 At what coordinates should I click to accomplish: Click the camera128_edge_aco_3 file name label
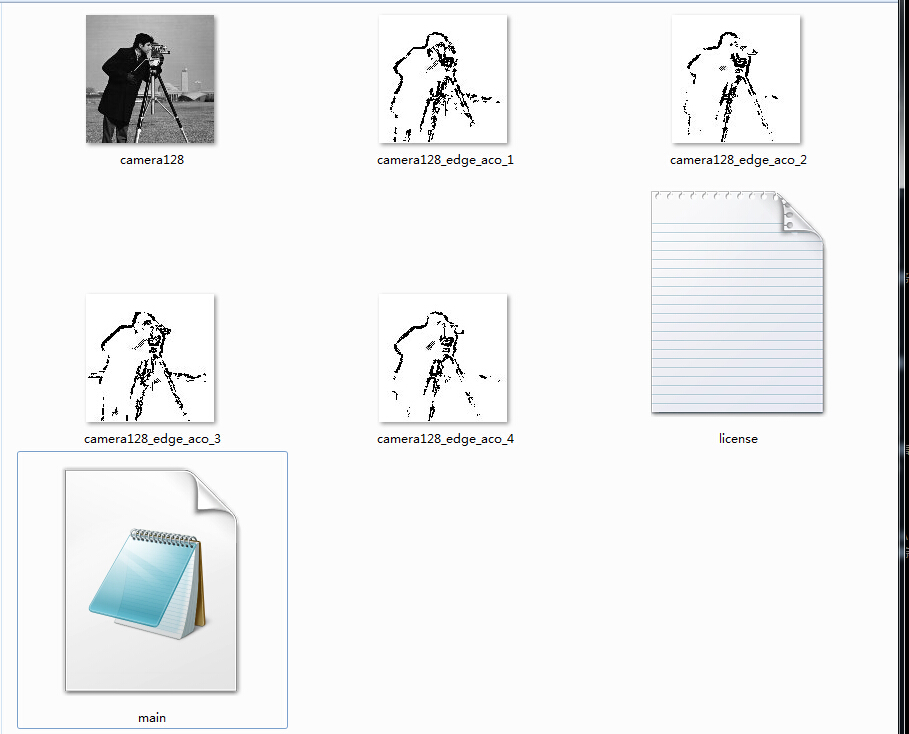pos(152,439)
